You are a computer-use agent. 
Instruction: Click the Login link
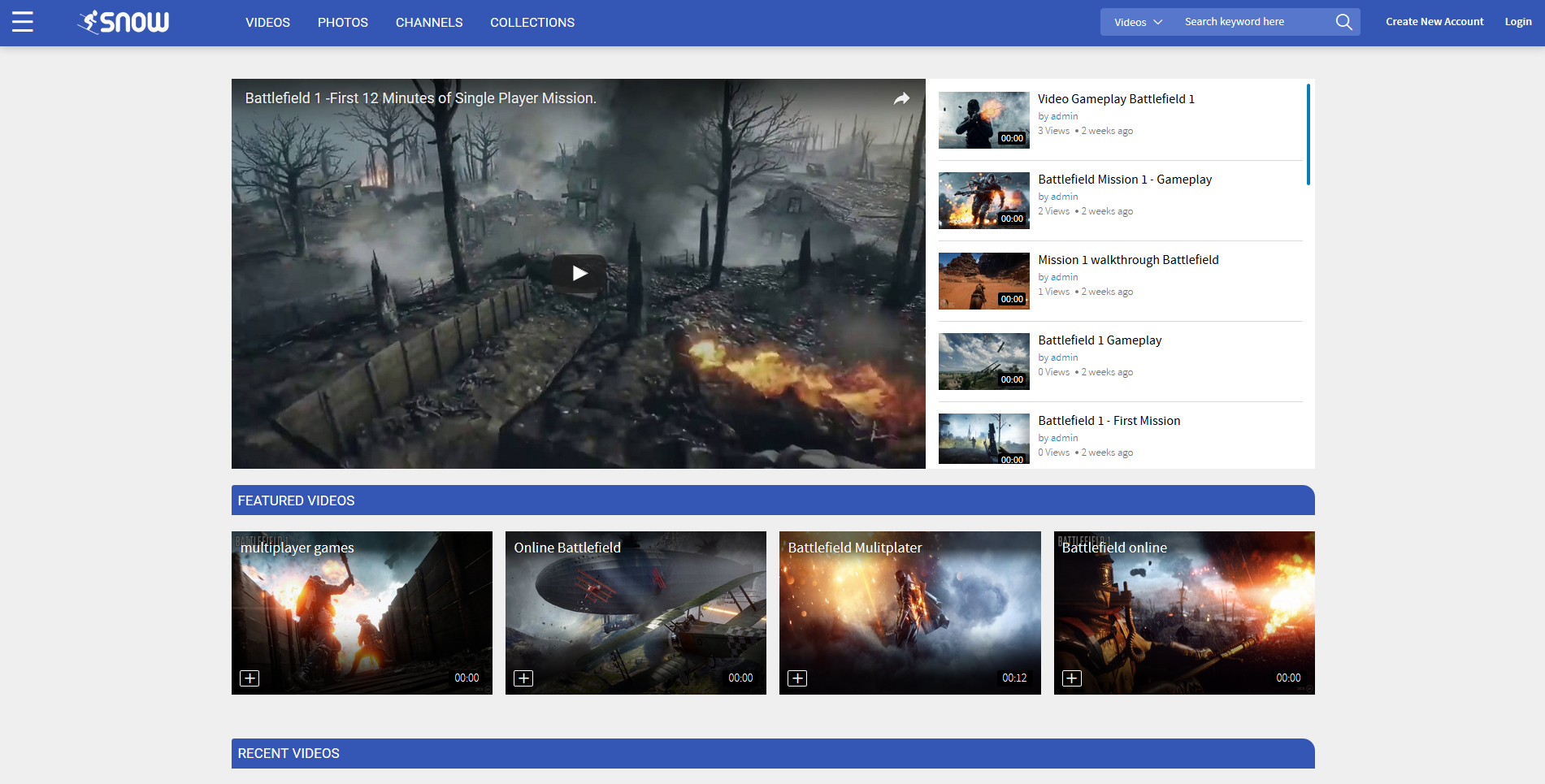(x=1518, y=22)
